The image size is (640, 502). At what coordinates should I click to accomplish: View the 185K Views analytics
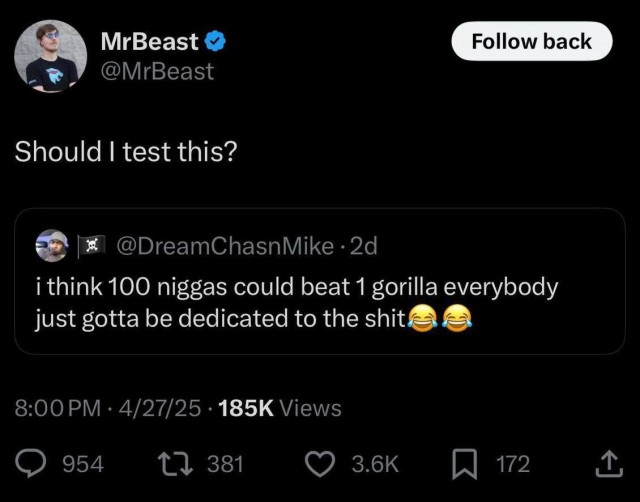[x=279, y=408]
